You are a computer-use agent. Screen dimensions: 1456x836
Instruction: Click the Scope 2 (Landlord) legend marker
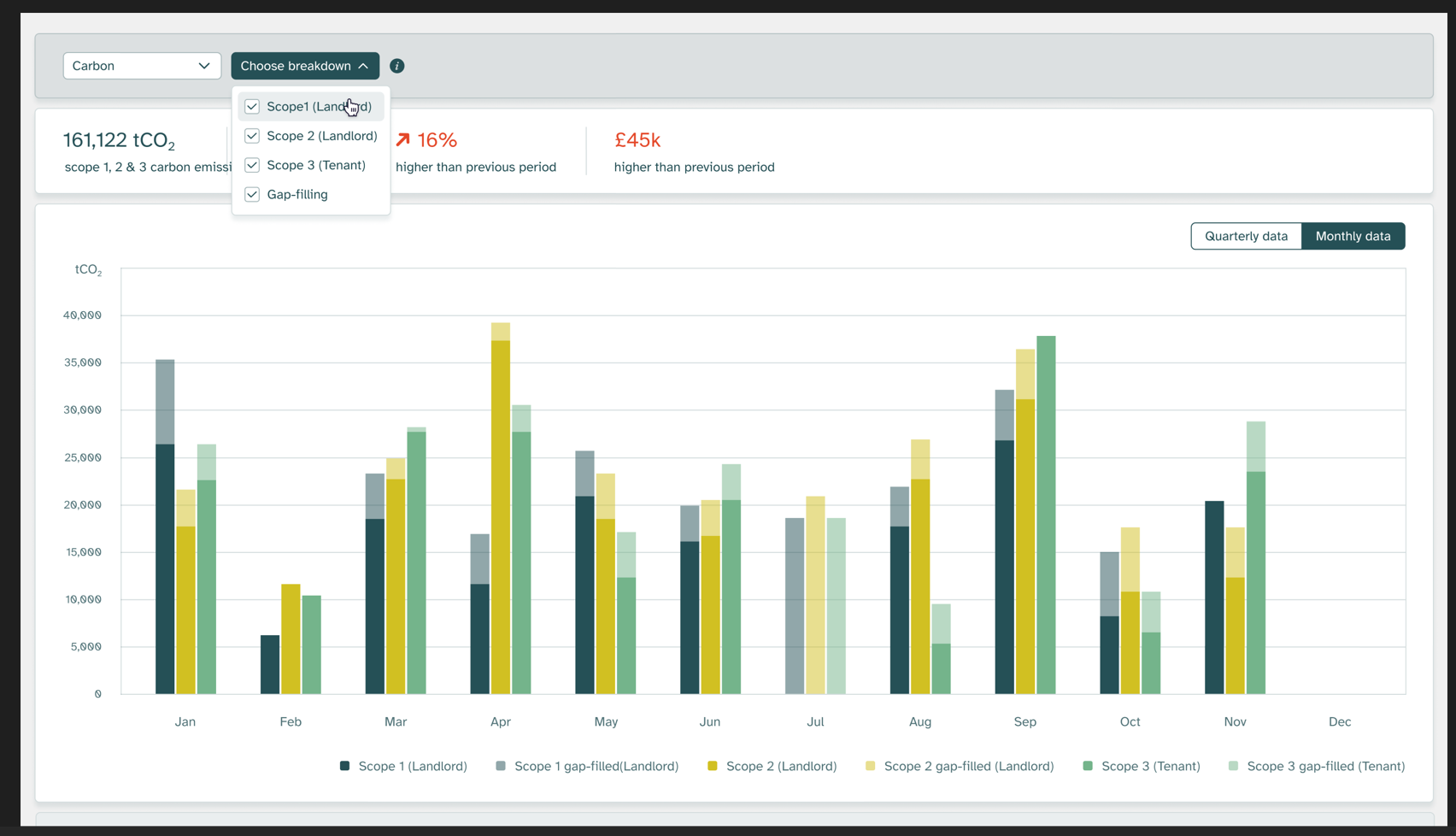pos(713,766)
